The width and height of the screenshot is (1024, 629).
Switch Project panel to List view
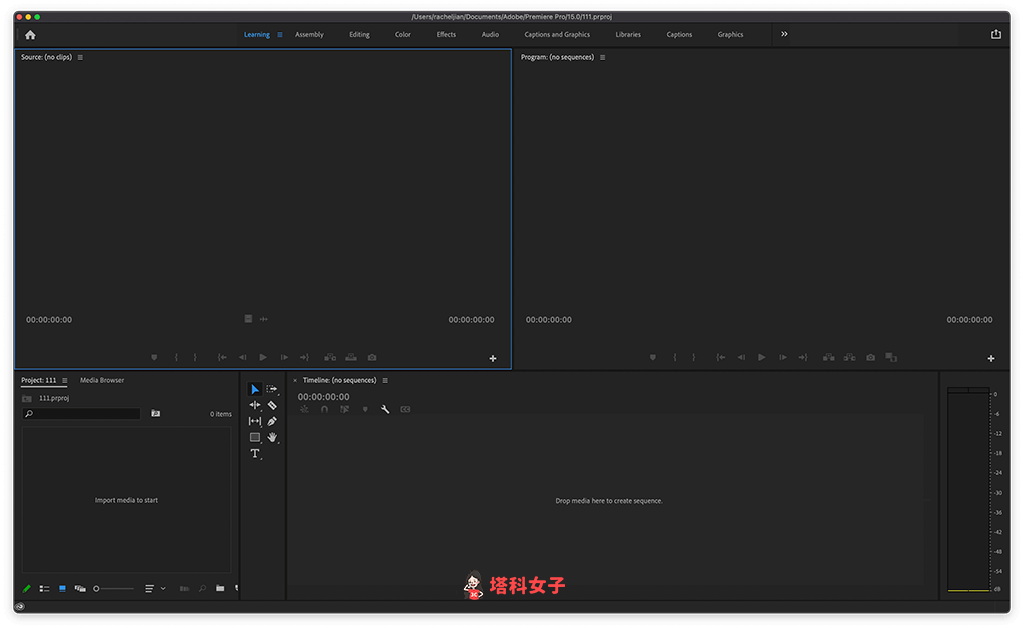click(45, 588)
